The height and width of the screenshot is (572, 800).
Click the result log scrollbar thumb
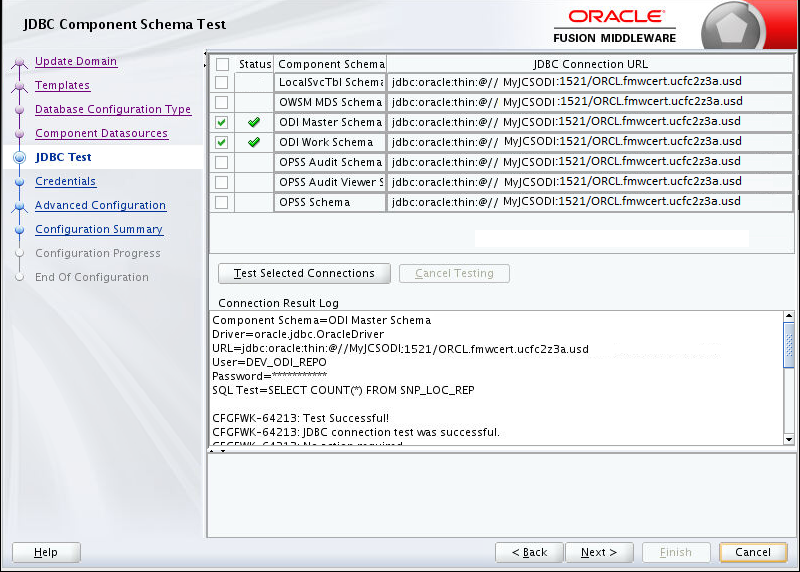coord(789,344)
